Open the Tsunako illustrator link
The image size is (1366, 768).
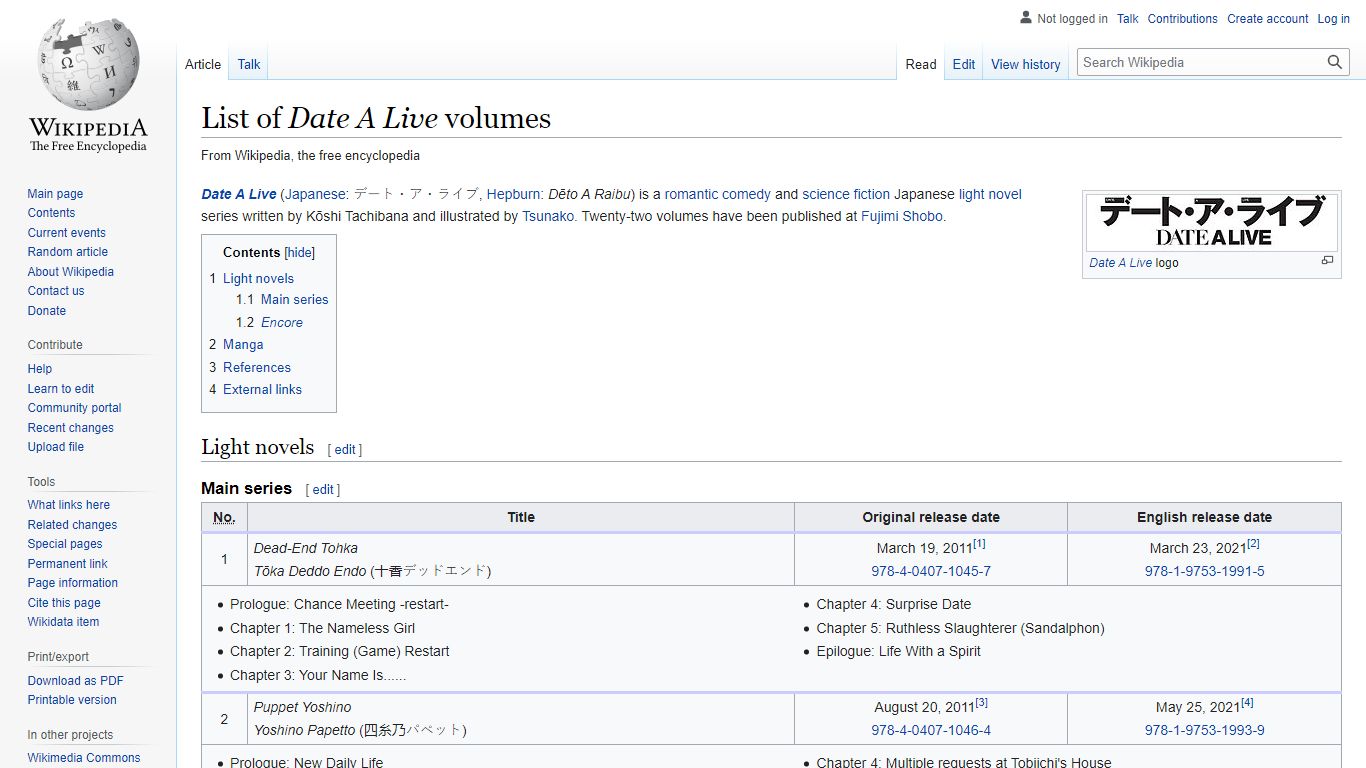[548, 216]
